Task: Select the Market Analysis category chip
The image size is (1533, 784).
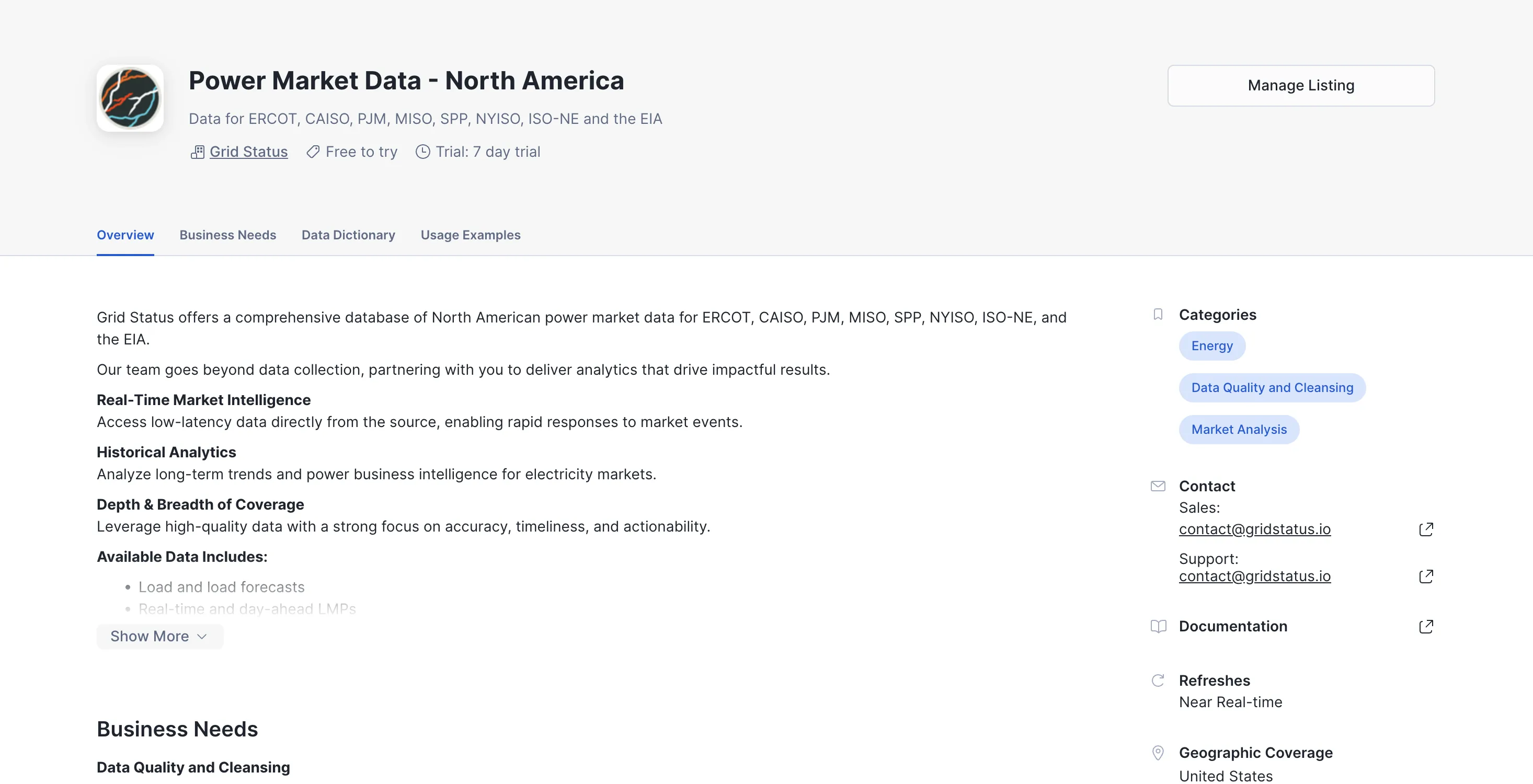Action: [x=1239, y=430]
